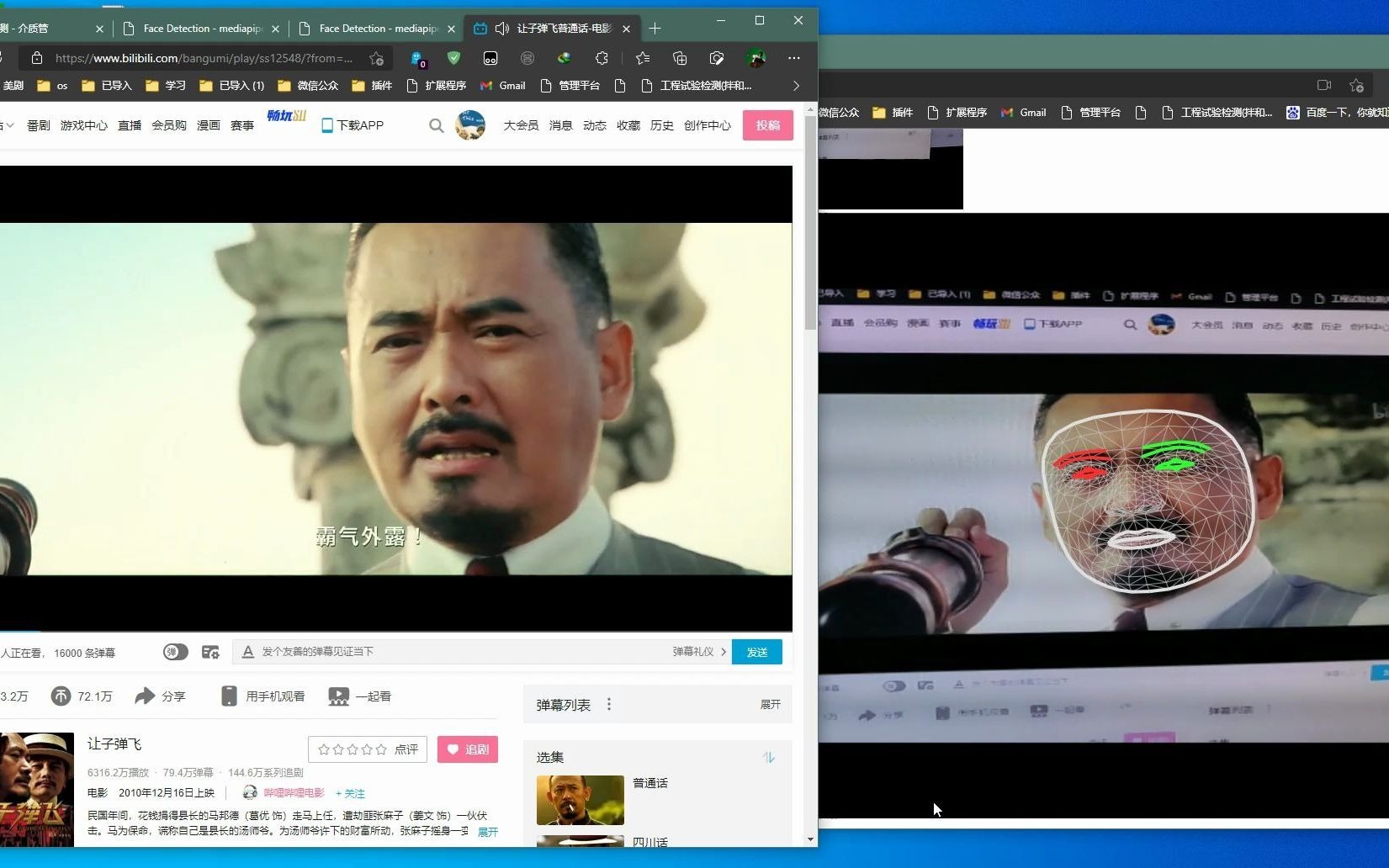This screenshot has width=1389, height=868.
Task: Click the site lock icon in address bar
Action: pyautogui.click(x=36, y=58)
